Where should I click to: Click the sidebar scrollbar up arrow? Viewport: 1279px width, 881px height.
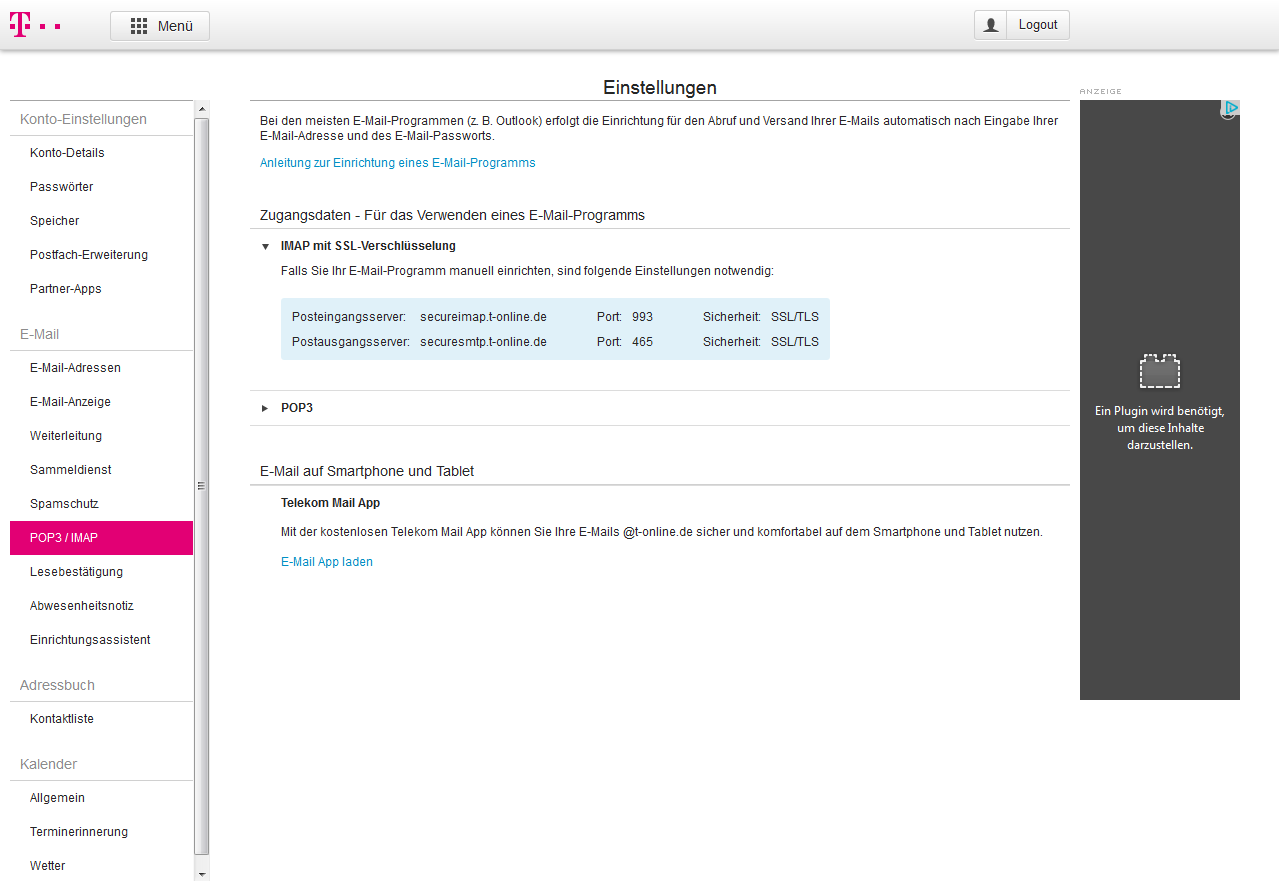pos(202,109)
